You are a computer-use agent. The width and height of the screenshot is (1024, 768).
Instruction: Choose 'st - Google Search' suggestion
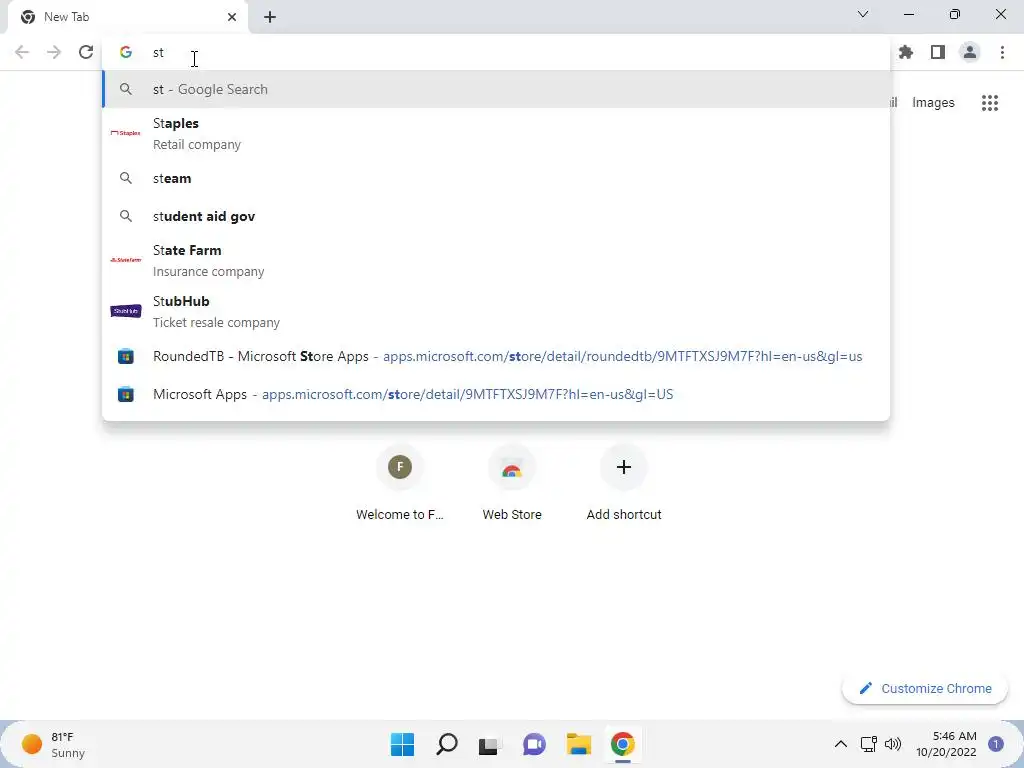click(x=496, y=89)
